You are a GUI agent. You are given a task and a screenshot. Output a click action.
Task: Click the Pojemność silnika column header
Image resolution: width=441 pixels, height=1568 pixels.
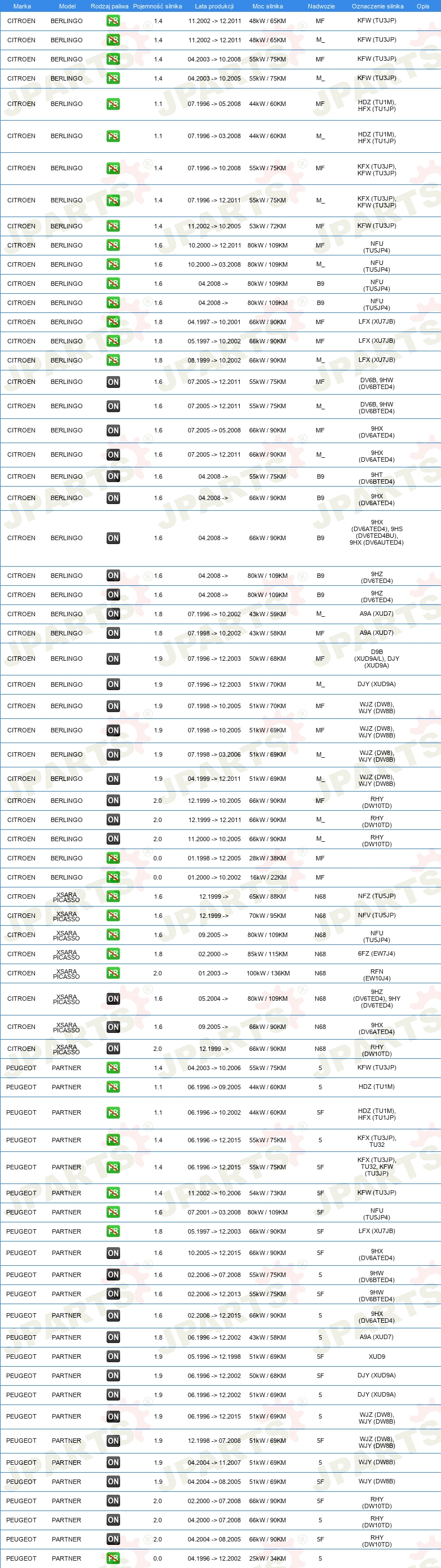tap(158, 6)
